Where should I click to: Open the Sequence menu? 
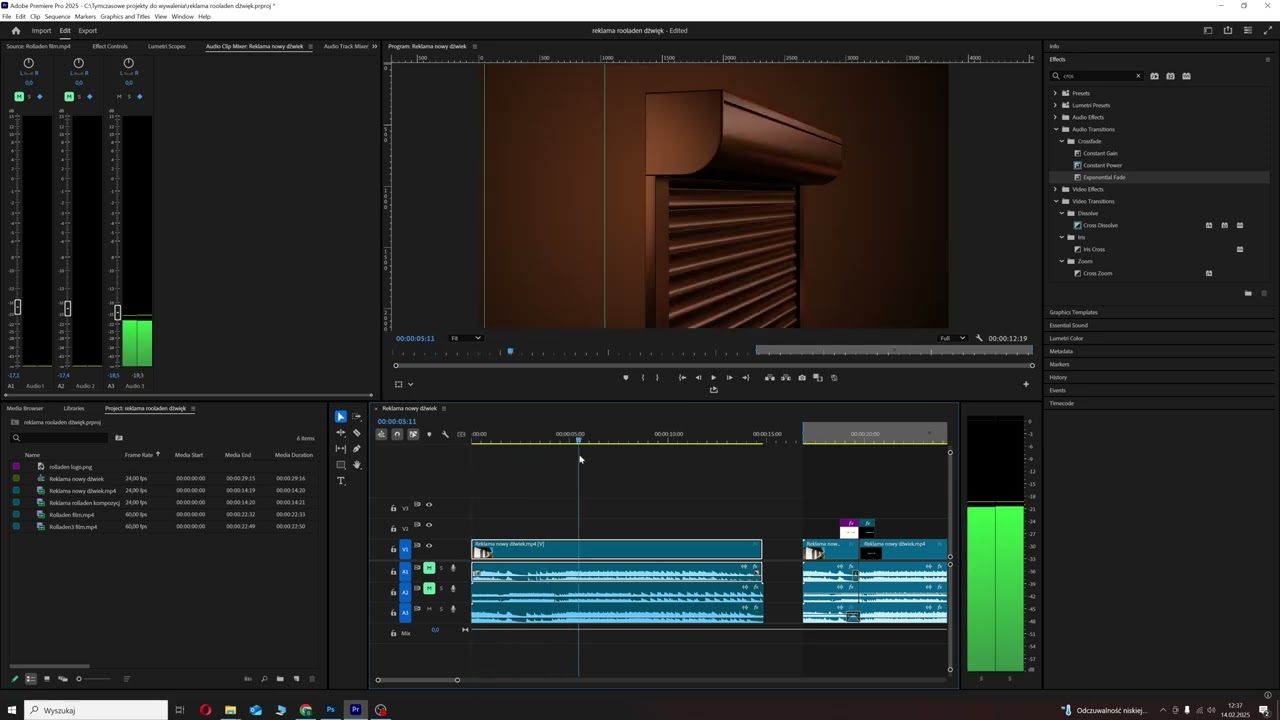(x=57, y=17)
